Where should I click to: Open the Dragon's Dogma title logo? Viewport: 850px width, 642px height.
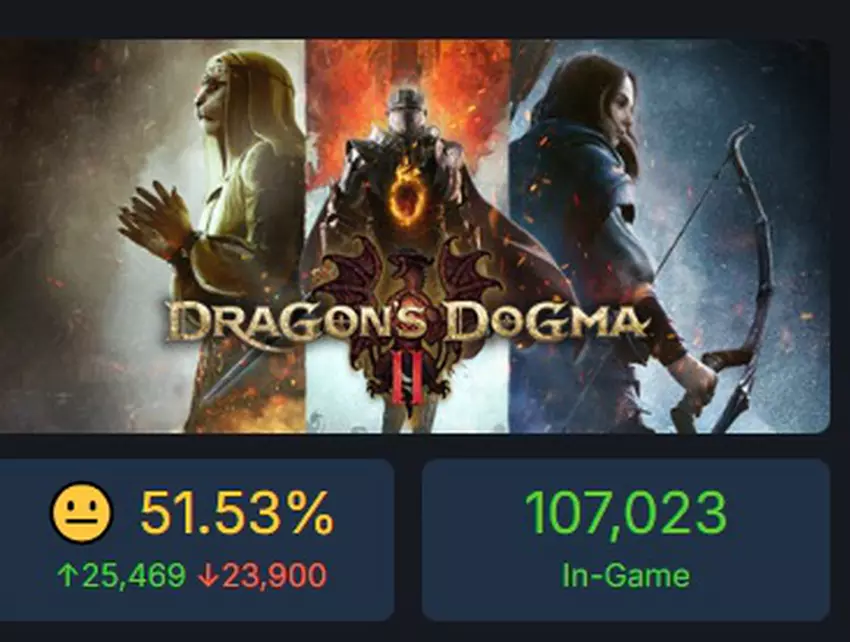point(408,322)
